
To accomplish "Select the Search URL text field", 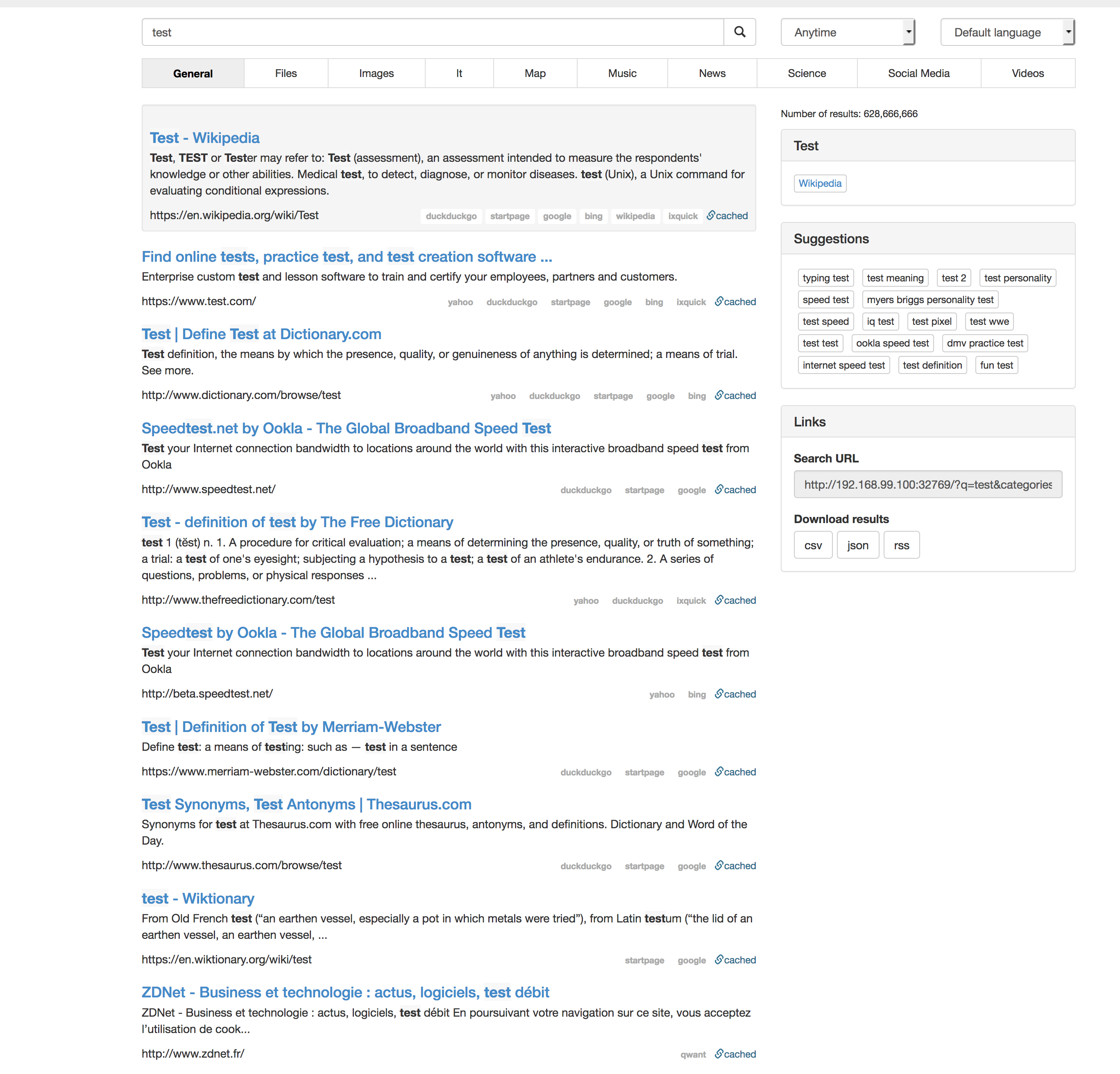I will click(x=927, y=484).
